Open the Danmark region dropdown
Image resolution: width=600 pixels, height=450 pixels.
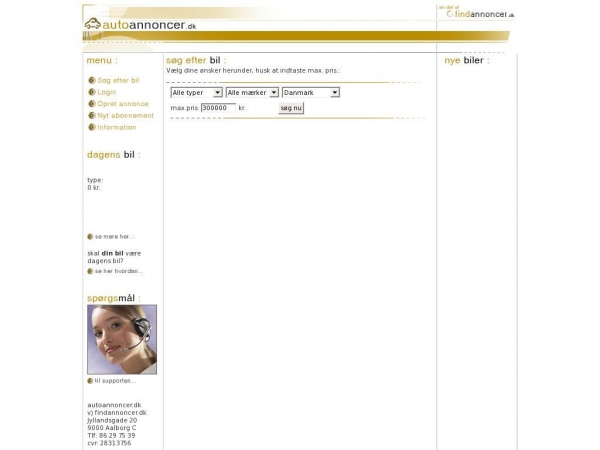[x=311, y=93]
